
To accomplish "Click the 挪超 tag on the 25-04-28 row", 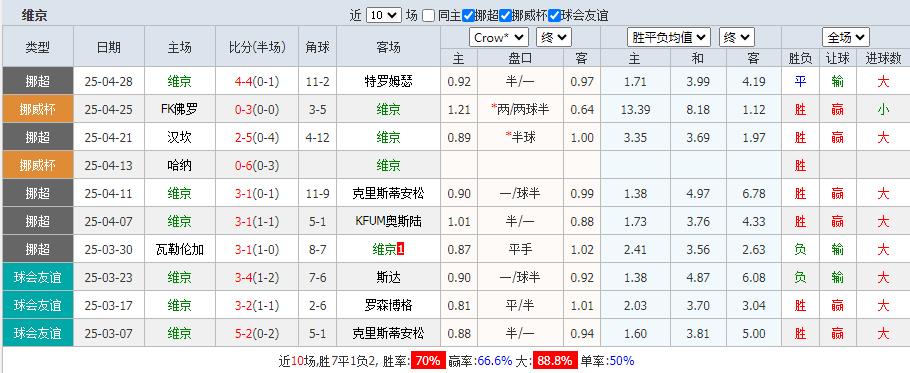I will tap(38, 81).
